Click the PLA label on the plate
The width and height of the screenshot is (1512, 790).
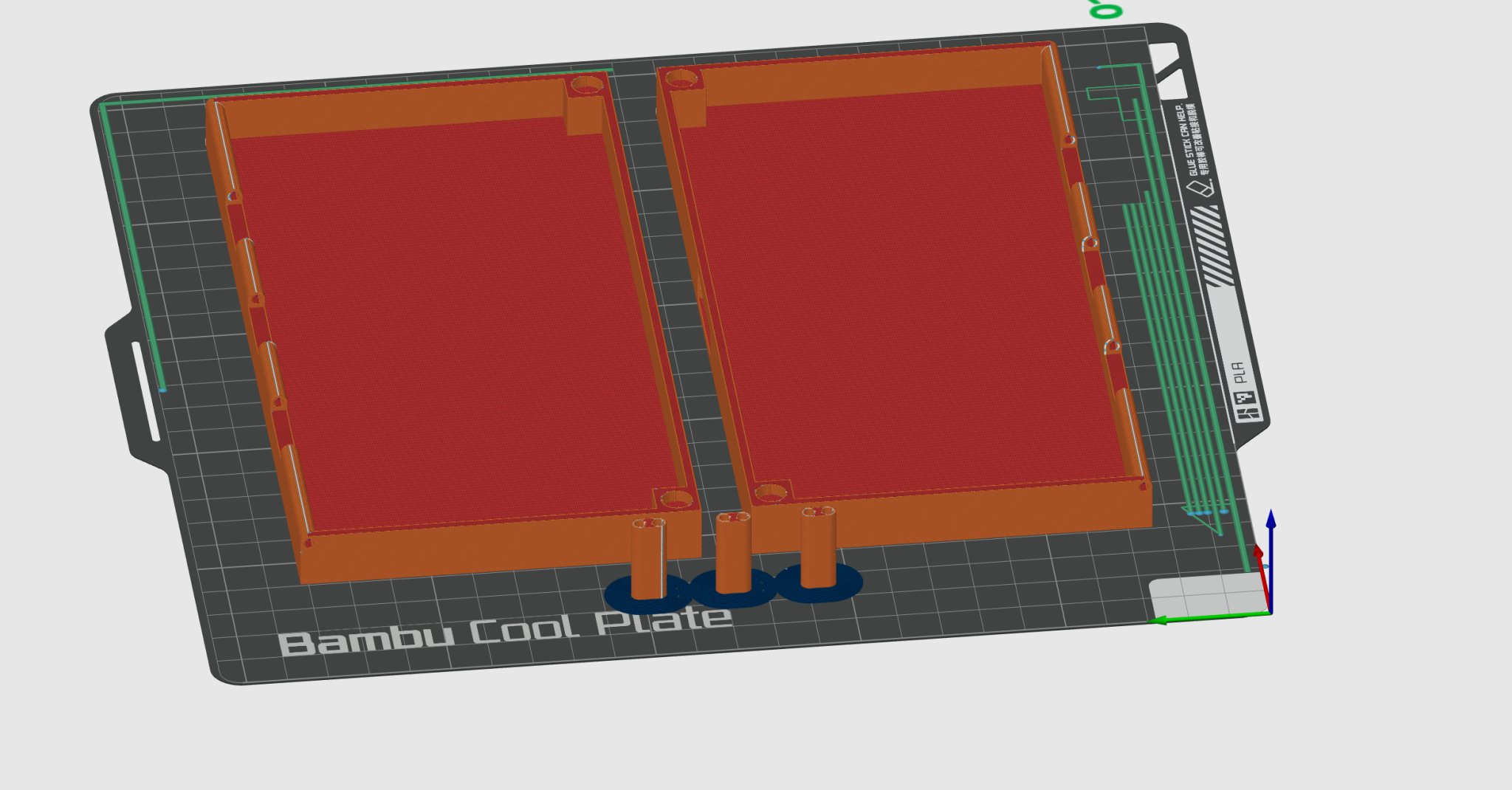(1239, 373)
